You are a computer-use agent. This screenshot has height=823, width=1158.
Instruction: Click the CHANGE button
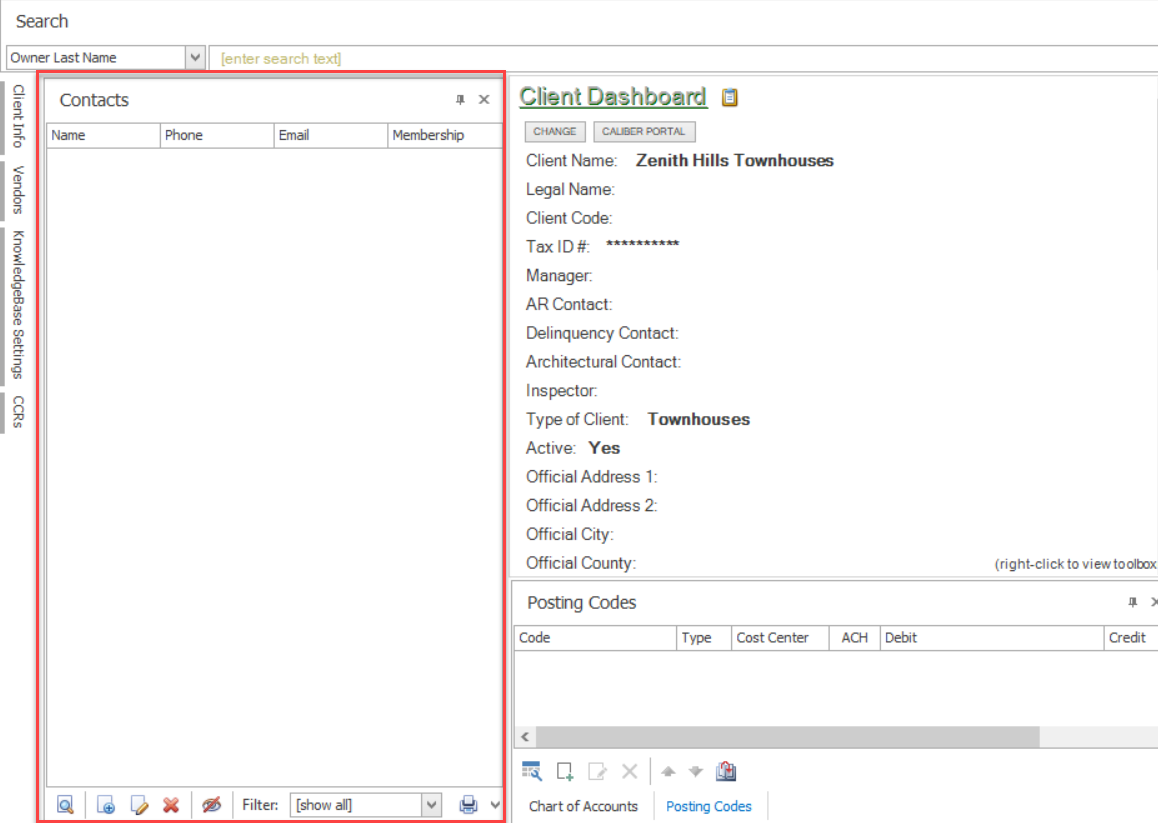pyautogui.click(x=555, y=132)
